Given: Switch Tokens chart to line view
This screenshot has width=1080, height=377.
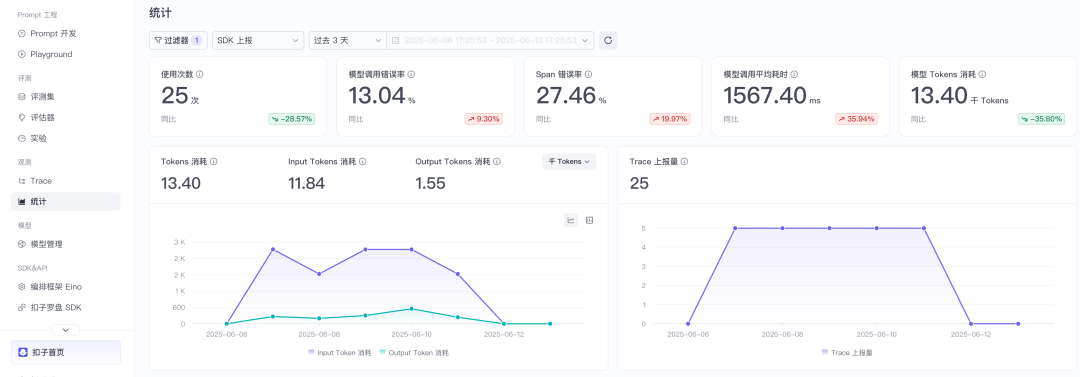Looking at the screenshot, I should pyautogui.click(x=571, y=221).
